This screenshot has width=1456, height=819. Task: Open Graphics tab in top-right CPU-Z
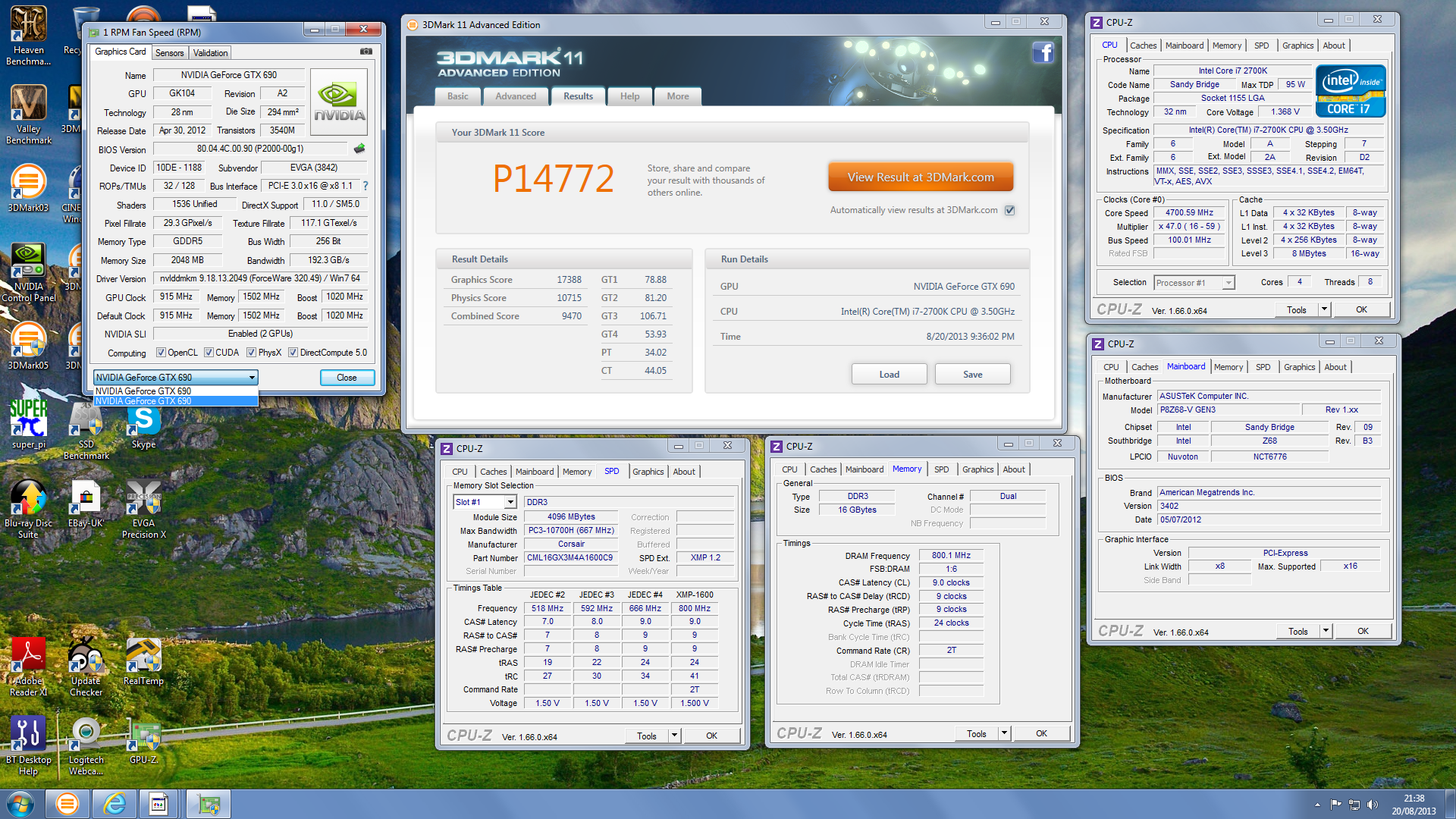pos(1298,45)
